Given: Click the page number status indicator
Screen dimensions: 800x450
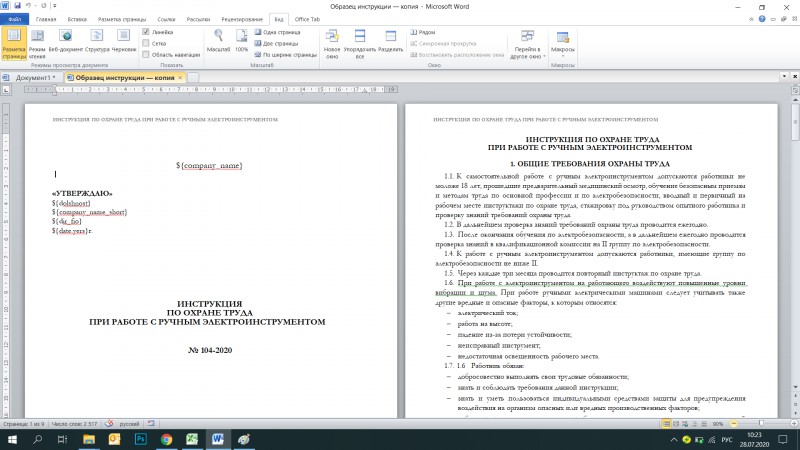Looking at the screenshot, I should tap(23, 424).
